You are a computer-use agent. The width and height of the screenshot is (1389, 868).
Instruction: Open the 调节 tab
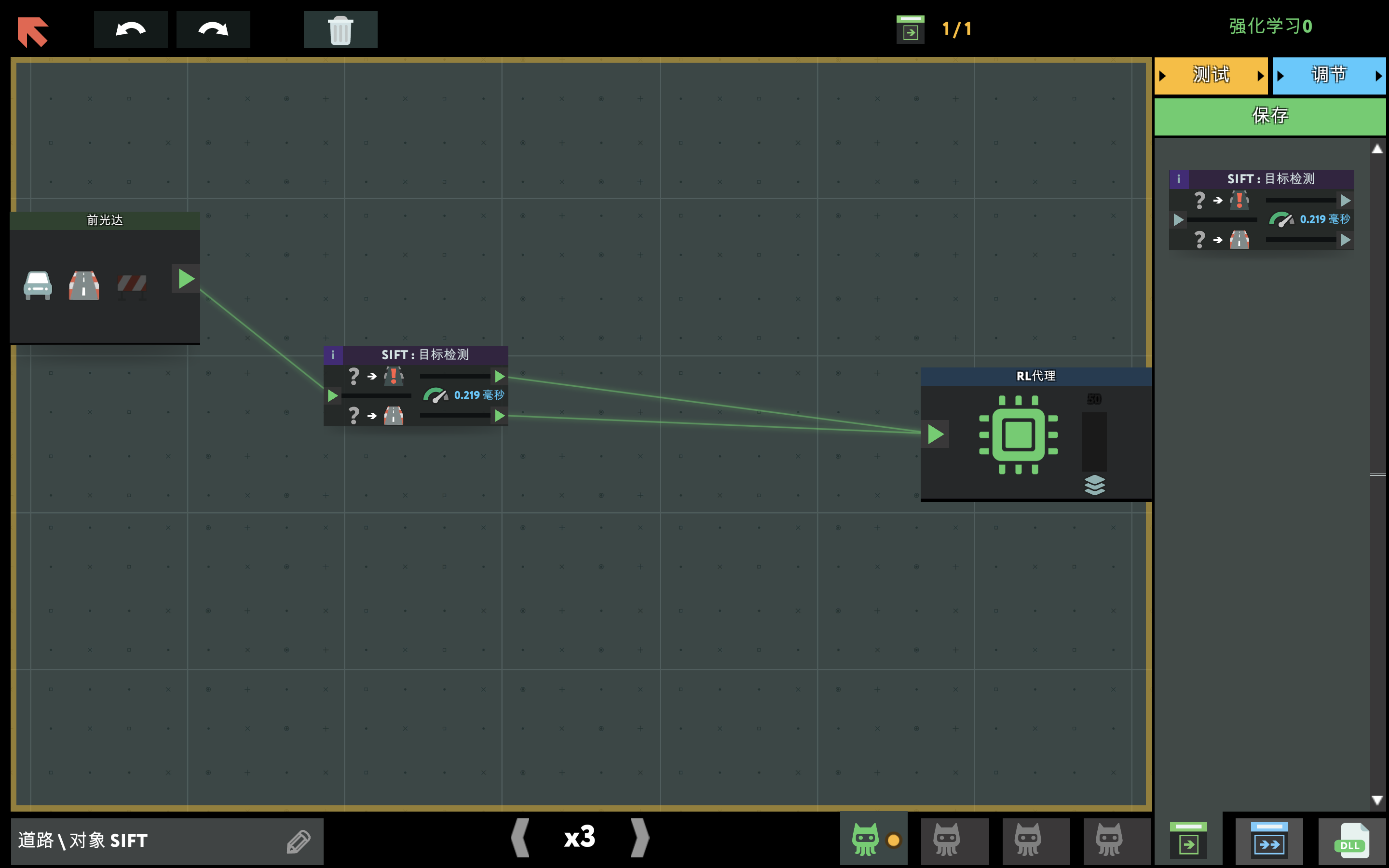tap(1328, 75)
